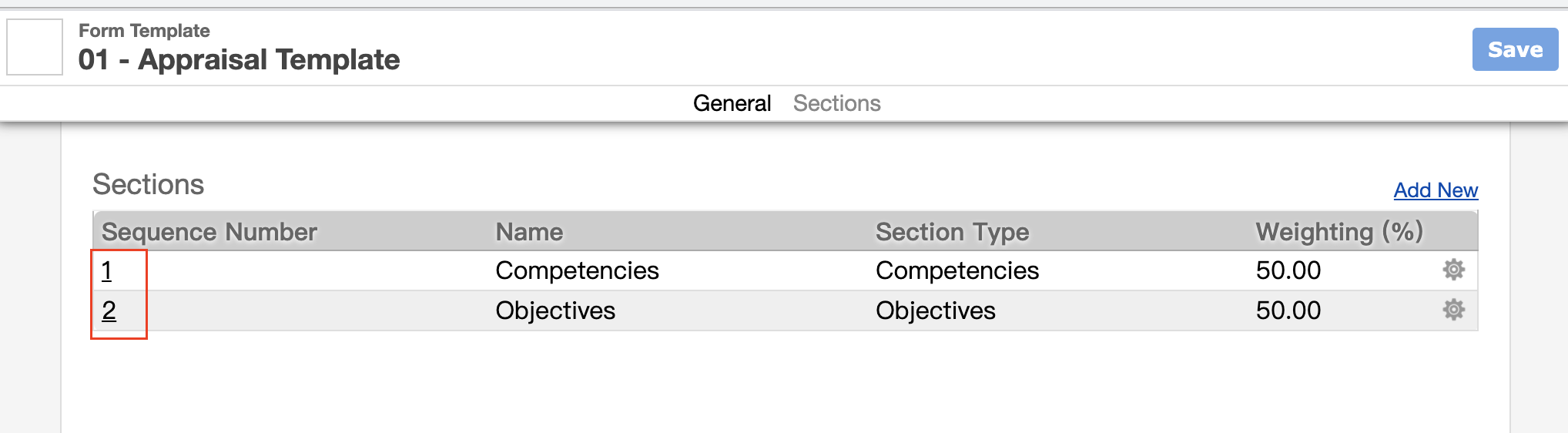Open section sequence number 2
This screenshot has width=1568, height=433.
pyautogui.click(x=109, y=310)
